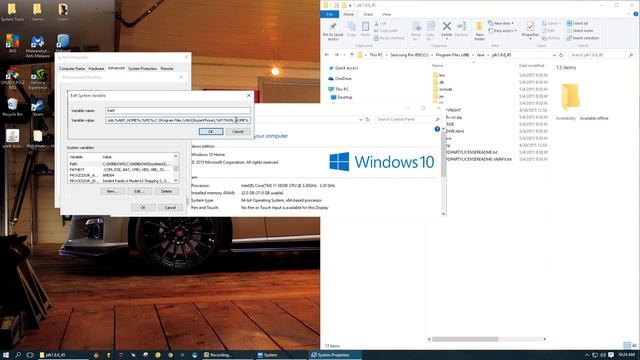Click Copy path in the ribbon
Screen dimensions: 640x360
pos(386,31)
